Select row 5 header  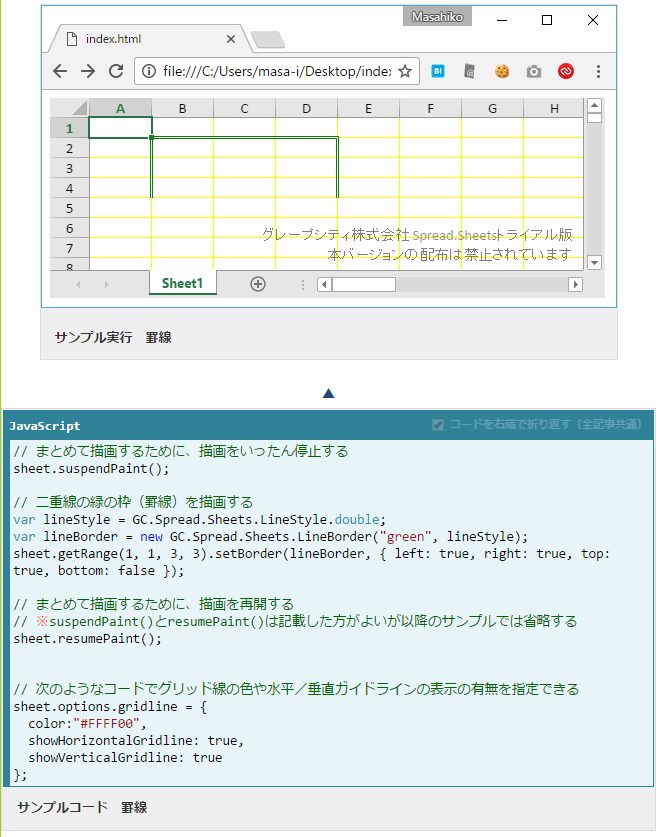[69, 208]
